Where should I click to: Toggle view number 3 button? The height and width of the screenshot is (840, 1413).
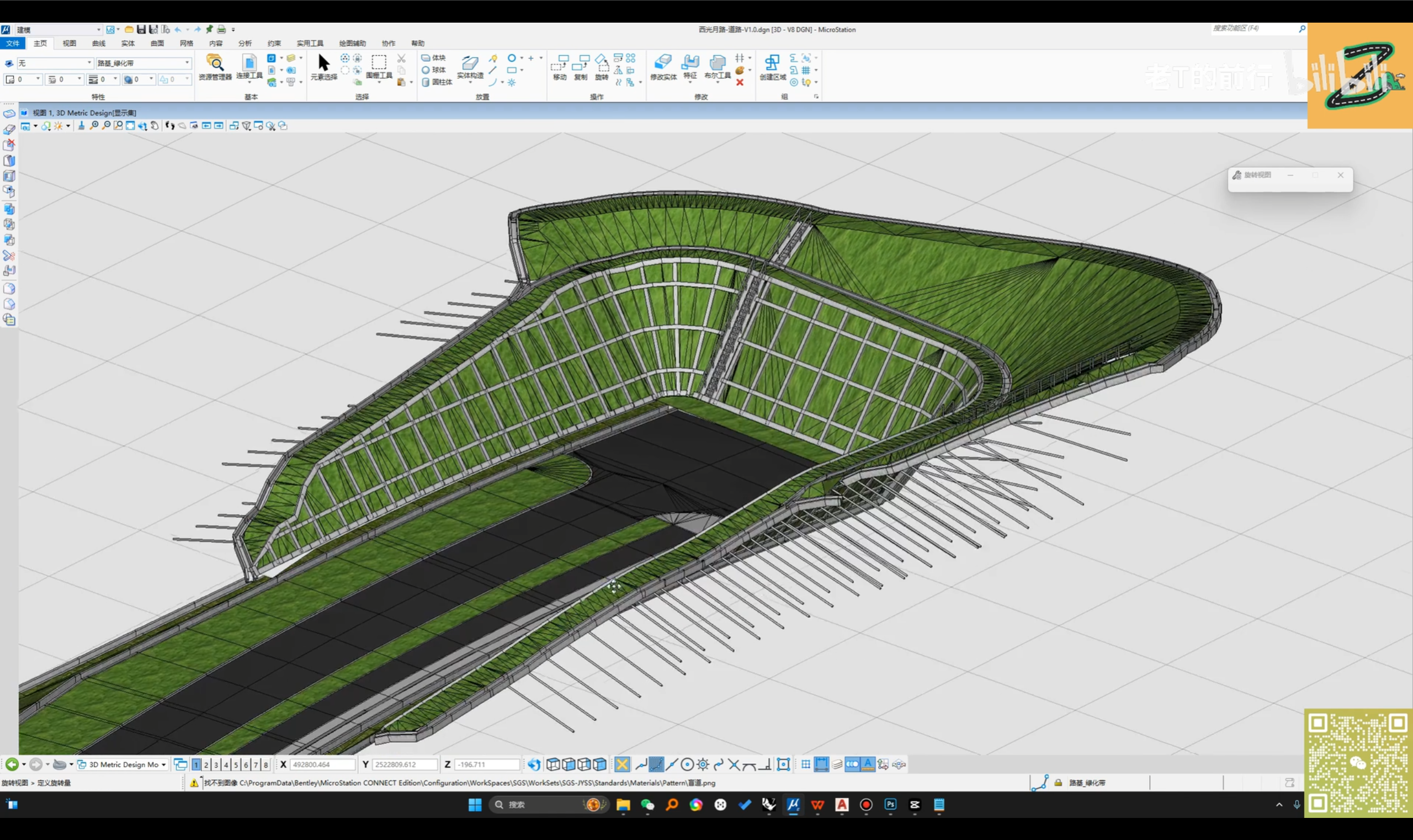point(216,765)
